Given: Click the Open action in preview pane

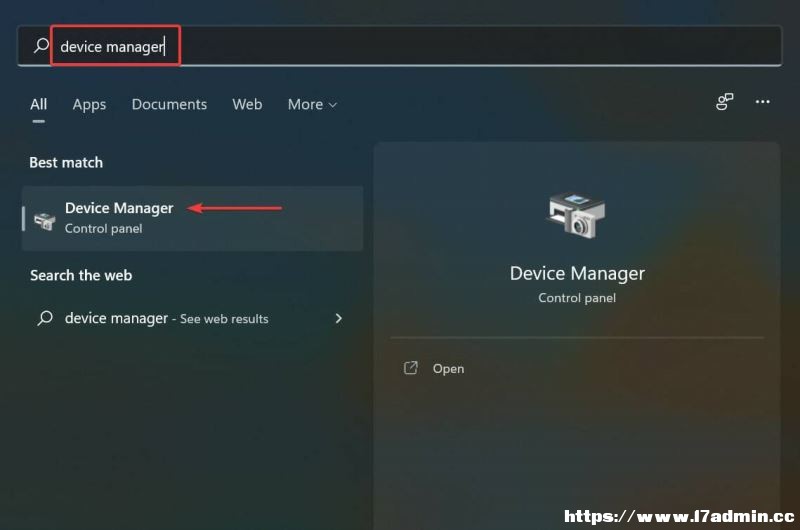Looking at the screenshot, I should (x=448, y=368).
